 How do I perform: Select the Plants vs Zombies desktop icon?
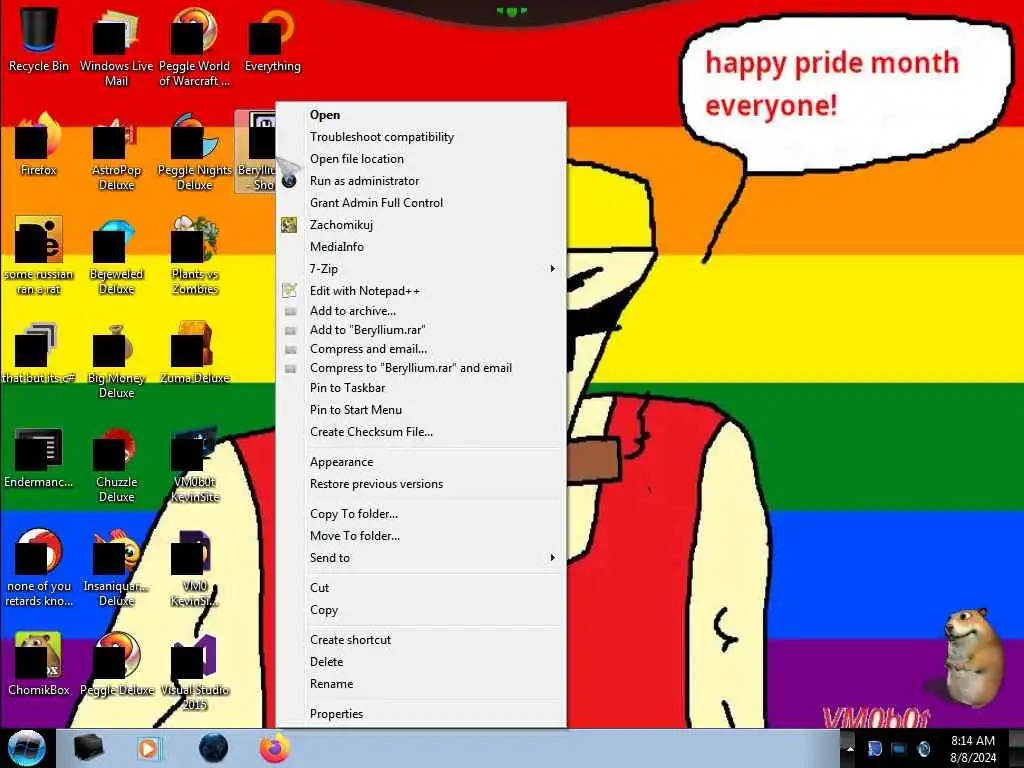click(x=194, y=256)
